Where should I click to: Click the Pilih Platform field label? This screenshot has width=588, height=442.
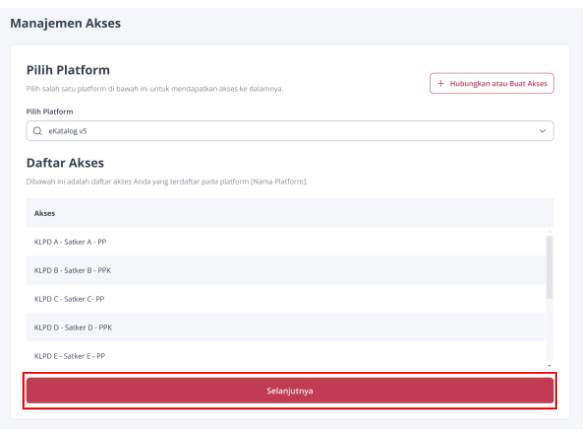50,112
